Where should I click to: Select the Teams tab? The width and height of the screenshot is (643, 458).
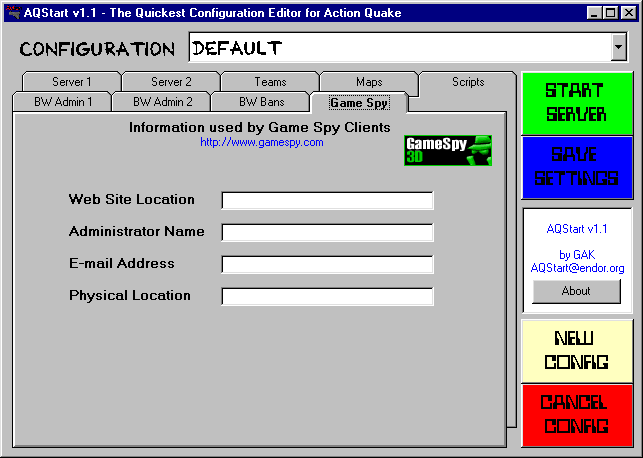[x=270, y=82]
